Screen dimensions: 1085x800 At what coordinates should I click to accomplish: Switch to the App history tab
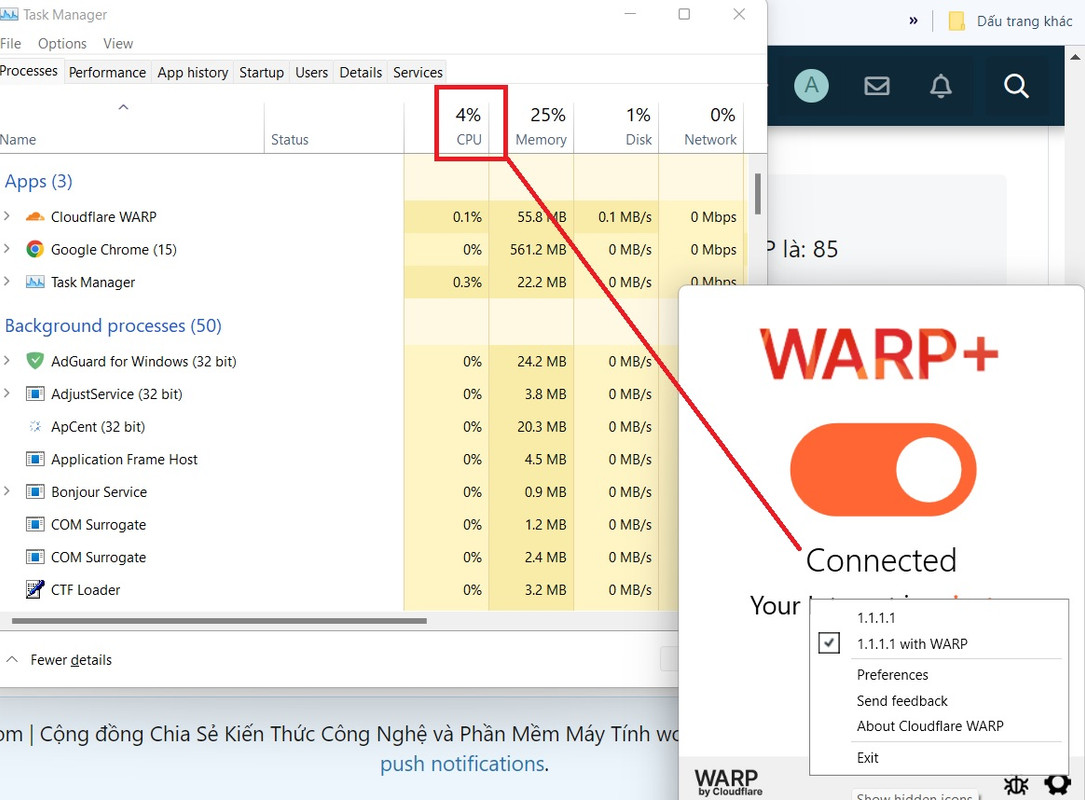click(x=192, y=73)
